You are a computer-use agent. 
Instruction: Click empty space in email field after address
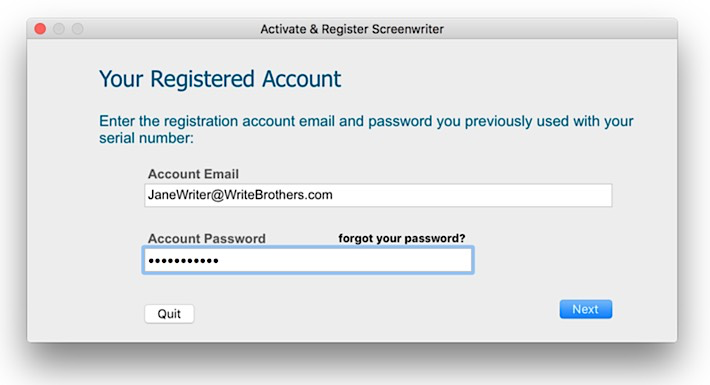[471, 195]
